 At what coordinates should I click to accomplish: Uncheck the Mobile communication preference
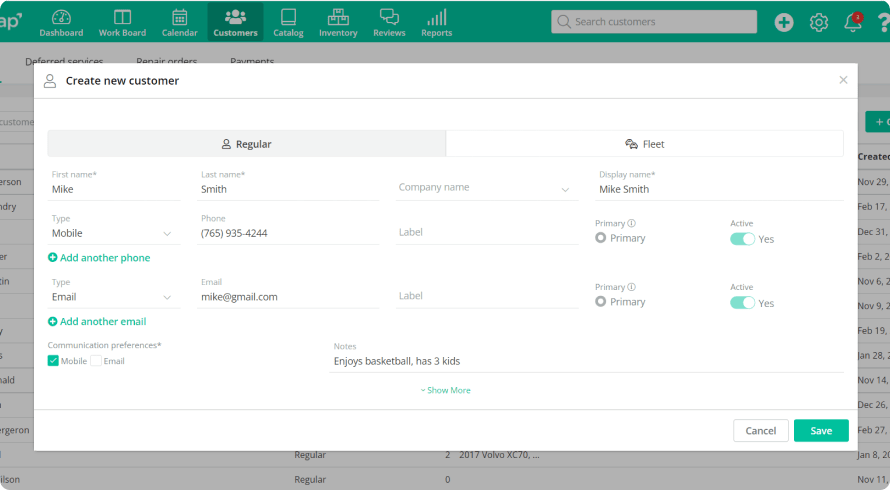click(x=54, y=361)
